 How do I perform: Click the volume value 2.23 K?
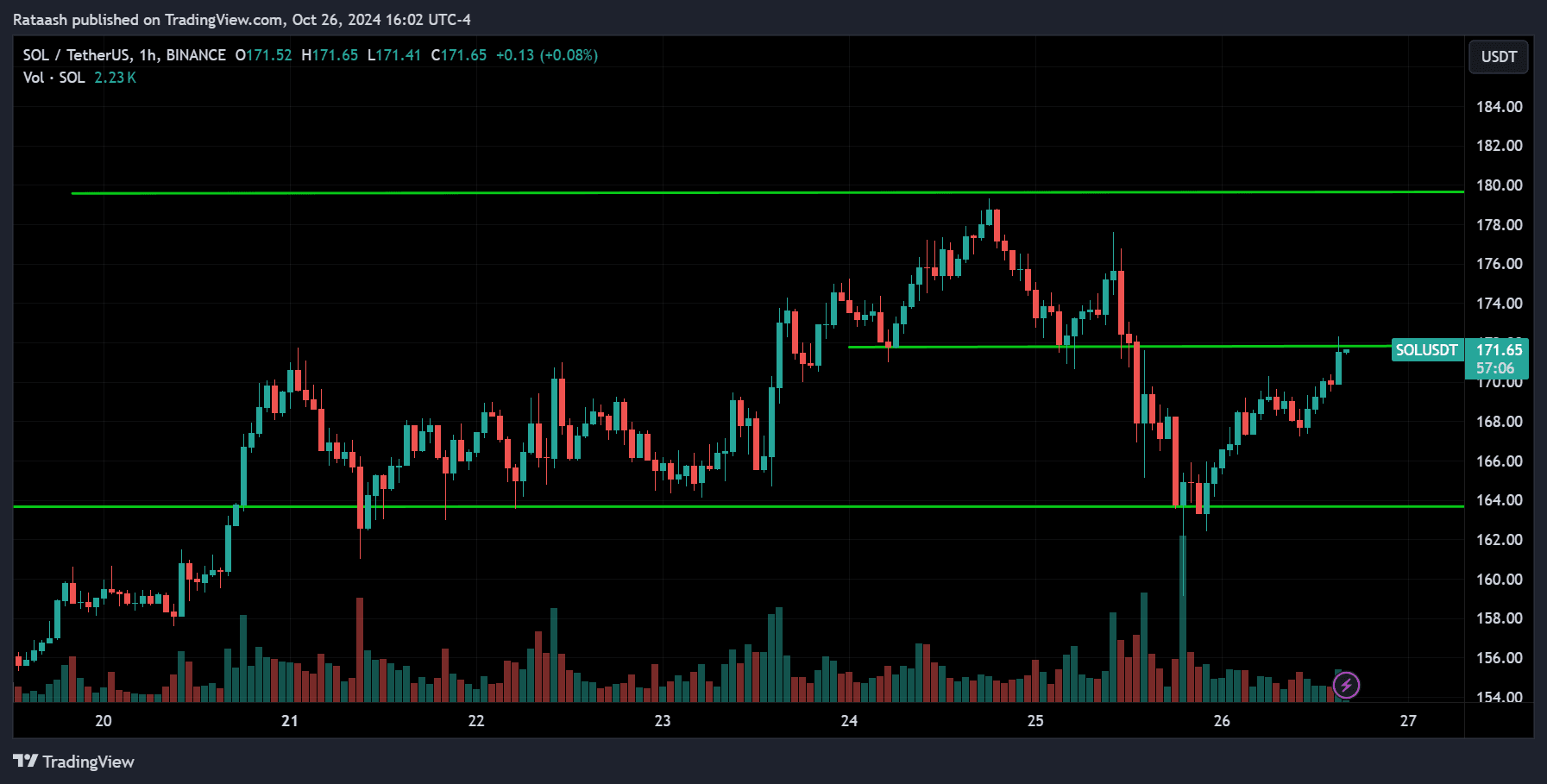click(x=116, y=78)
